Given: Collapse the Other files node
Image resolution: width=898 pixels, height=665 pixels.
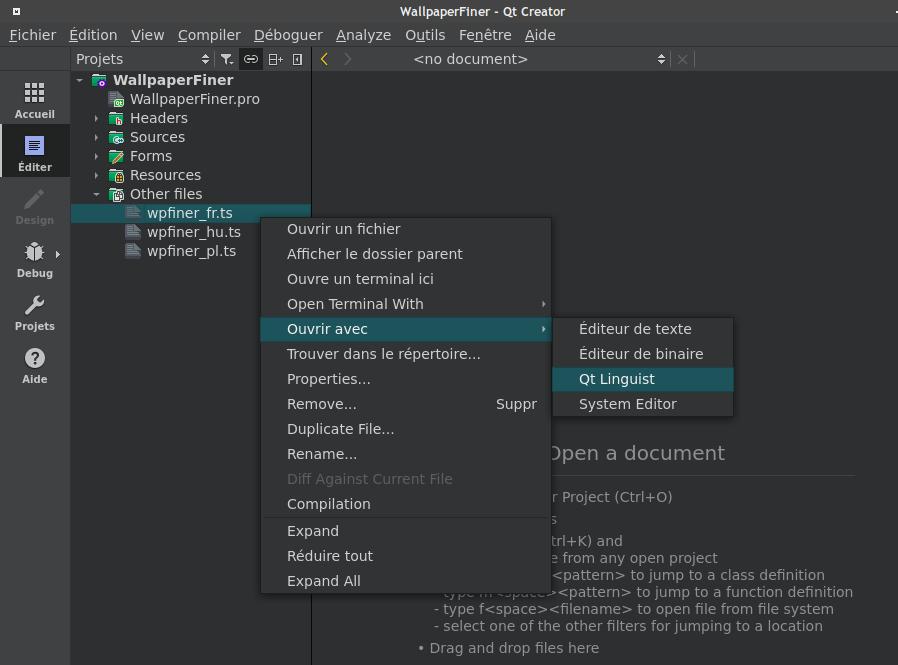Looking at the screenshot, I should click(x=96, y=194).
